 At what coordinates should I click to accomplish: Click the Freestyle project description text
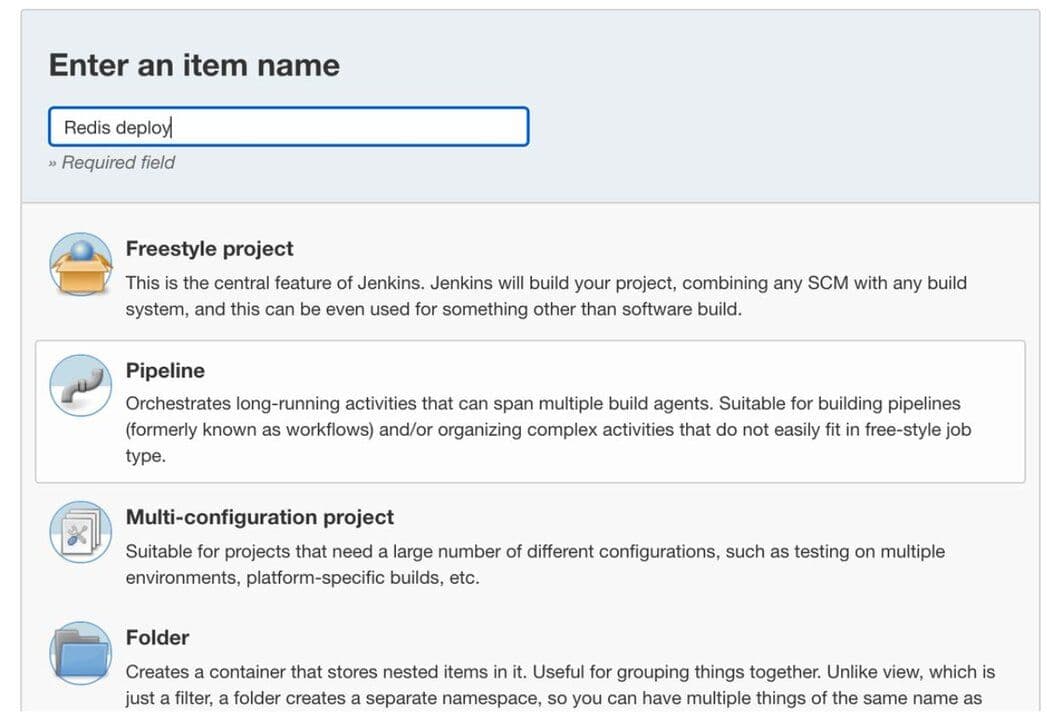(546, 295)
